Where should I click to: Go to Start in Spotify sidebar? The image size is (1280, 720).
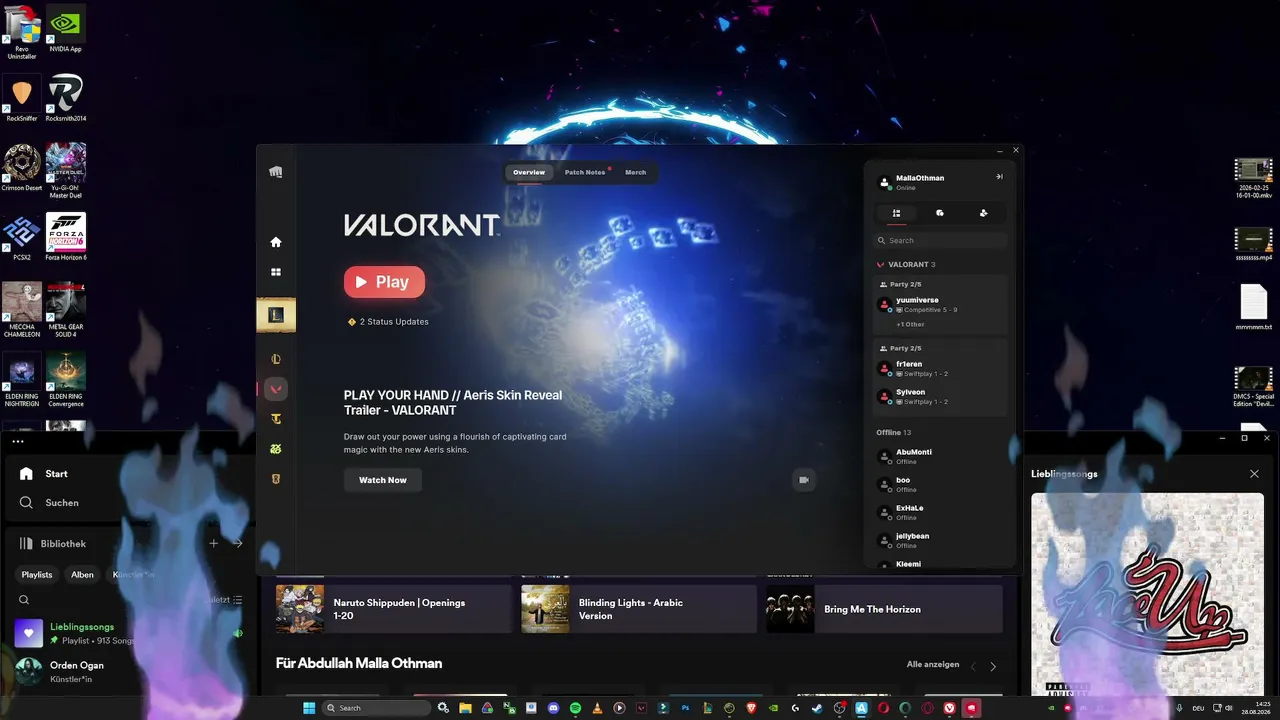click(44, 474)
